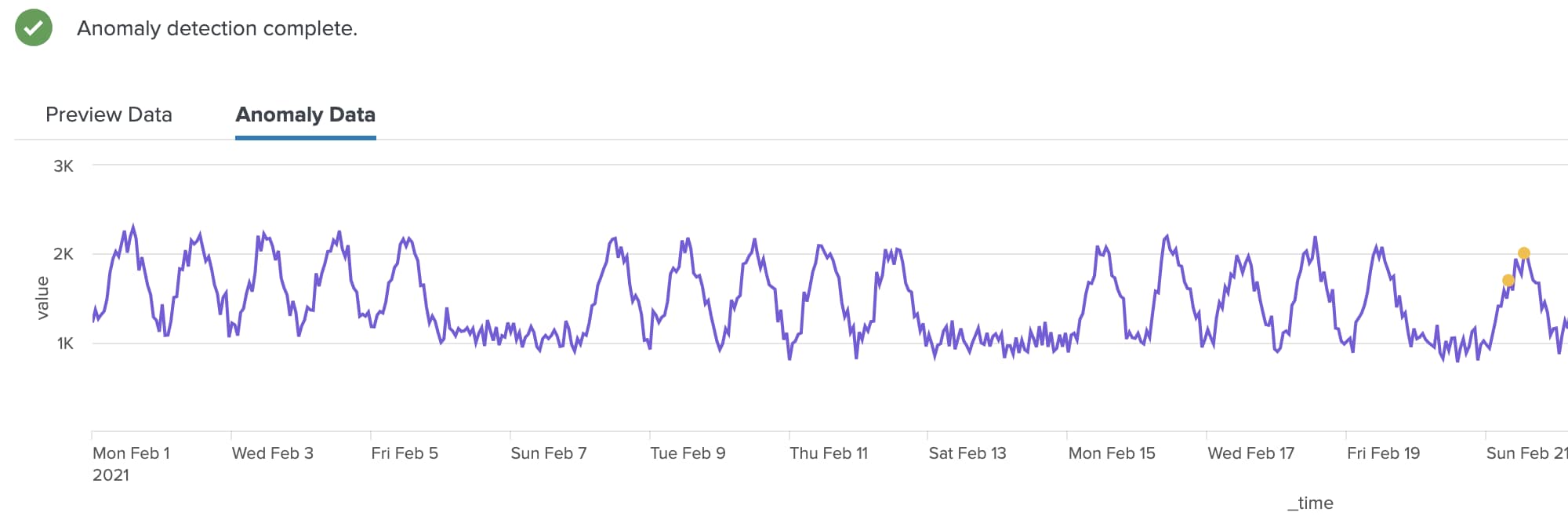Click the Wed Feb 3 axis label

click(272, 453)
